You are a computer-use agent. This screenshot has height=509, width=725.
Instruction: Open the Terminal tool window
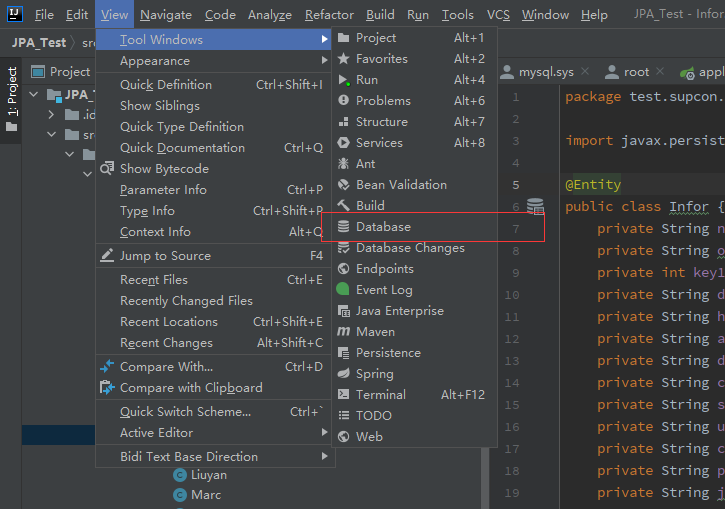click(414, 395)
